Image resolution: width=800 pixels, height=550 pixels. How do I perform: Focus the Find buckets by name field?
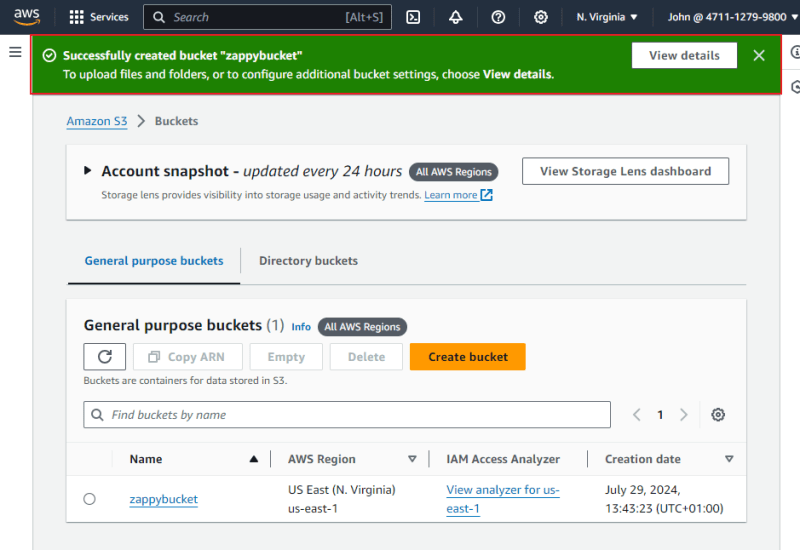347,414
